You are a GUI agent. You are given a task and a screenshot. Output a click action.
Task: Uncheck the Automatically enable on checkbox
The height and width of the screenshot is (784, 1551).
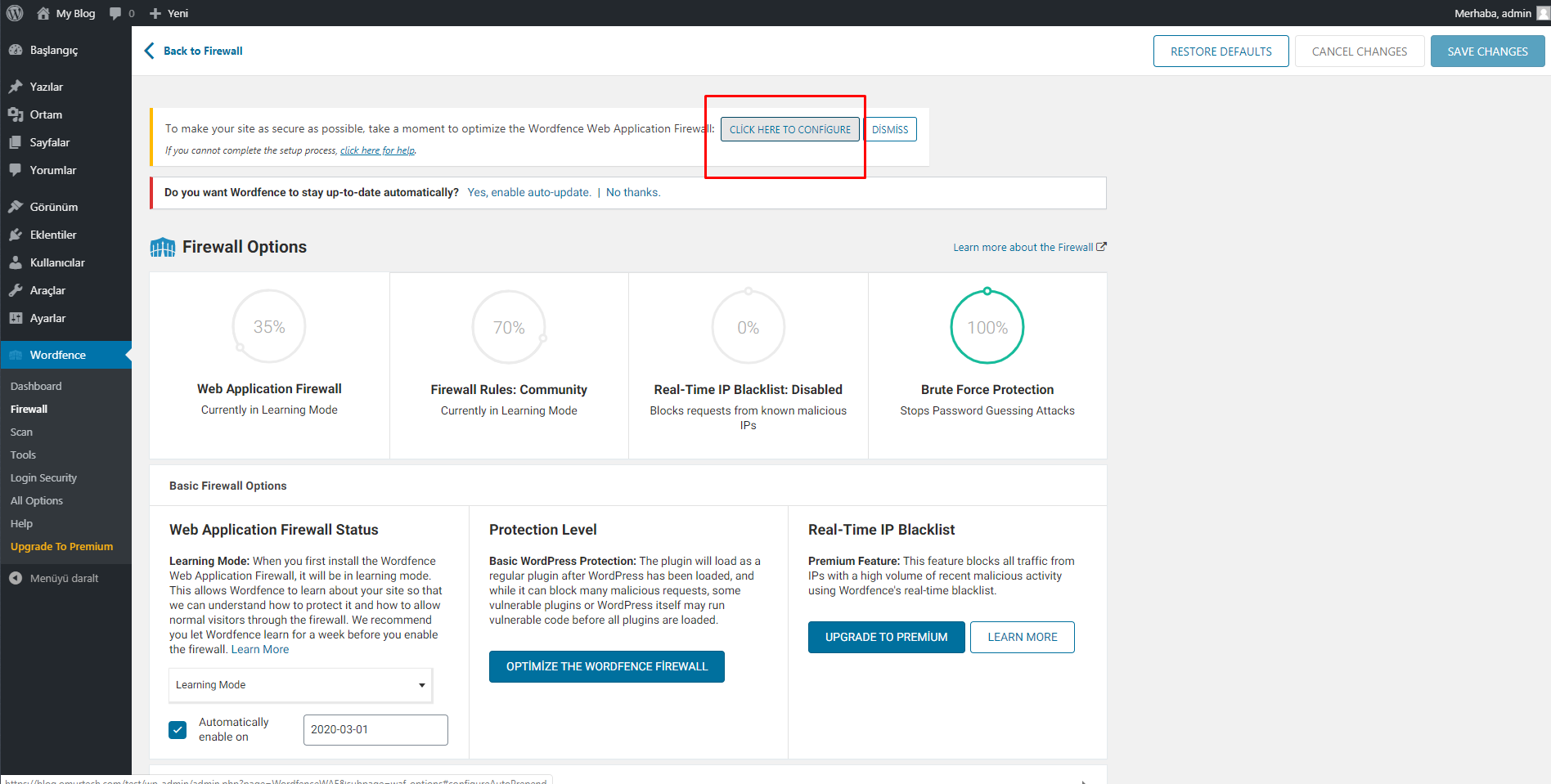[x=178, y=729]
